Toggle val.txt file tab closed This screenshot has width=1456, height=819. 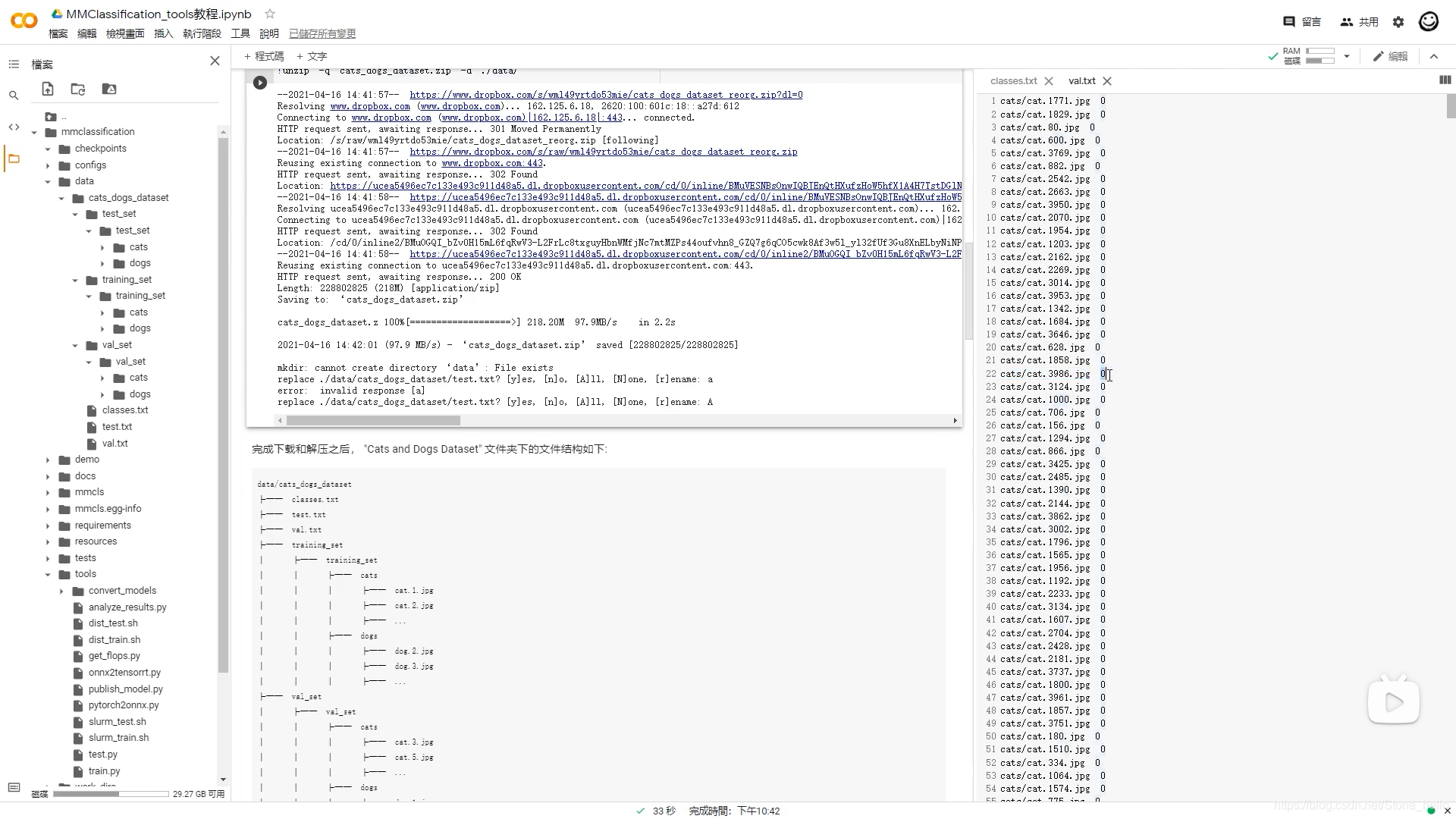(1107, 81)
